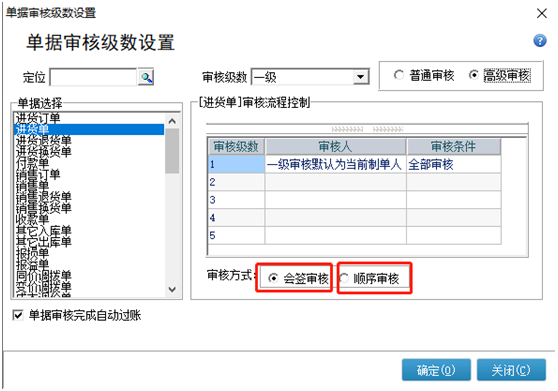Select the 高级审核 radio button

click(500, 75)
